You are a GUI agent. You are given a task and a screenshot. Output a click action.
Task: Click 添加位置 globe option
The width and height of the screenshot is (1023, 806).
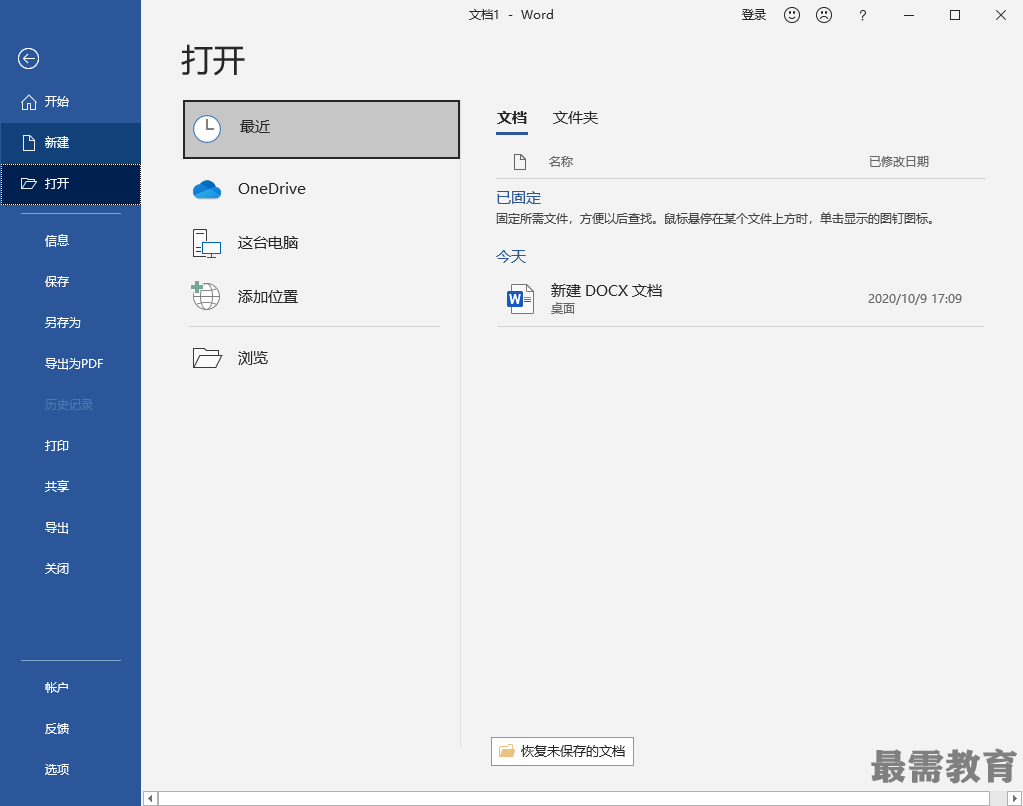pos(321,298)
